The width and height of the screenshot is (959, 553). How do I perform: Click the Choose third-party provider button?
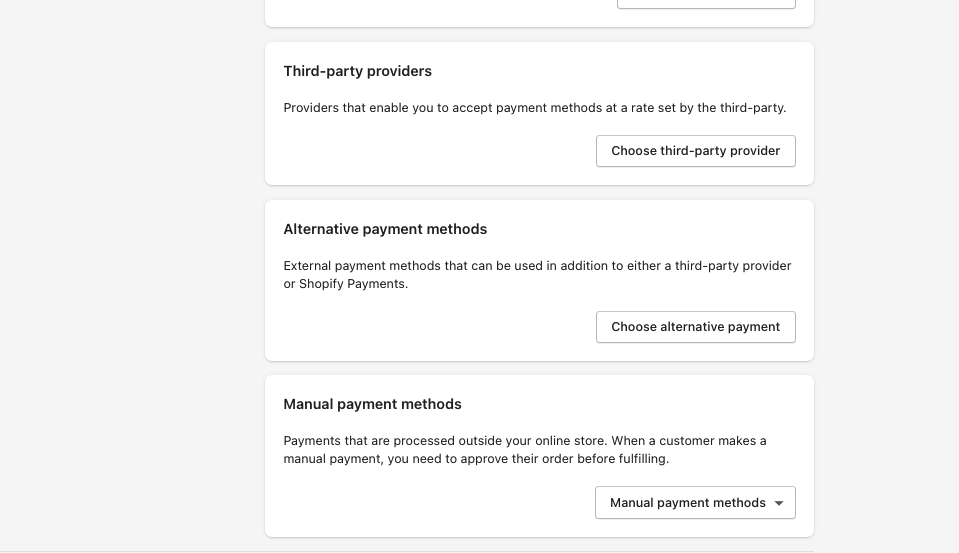tap(695, 151)
